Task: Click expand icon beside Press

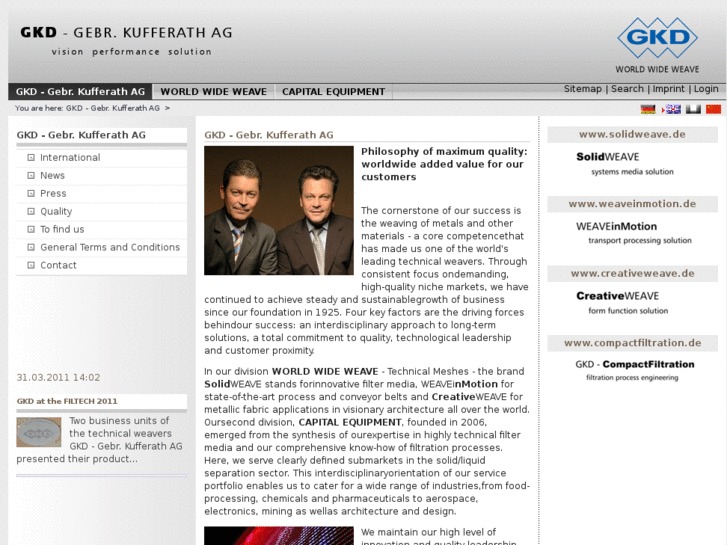Action: [x=31, y=193]
